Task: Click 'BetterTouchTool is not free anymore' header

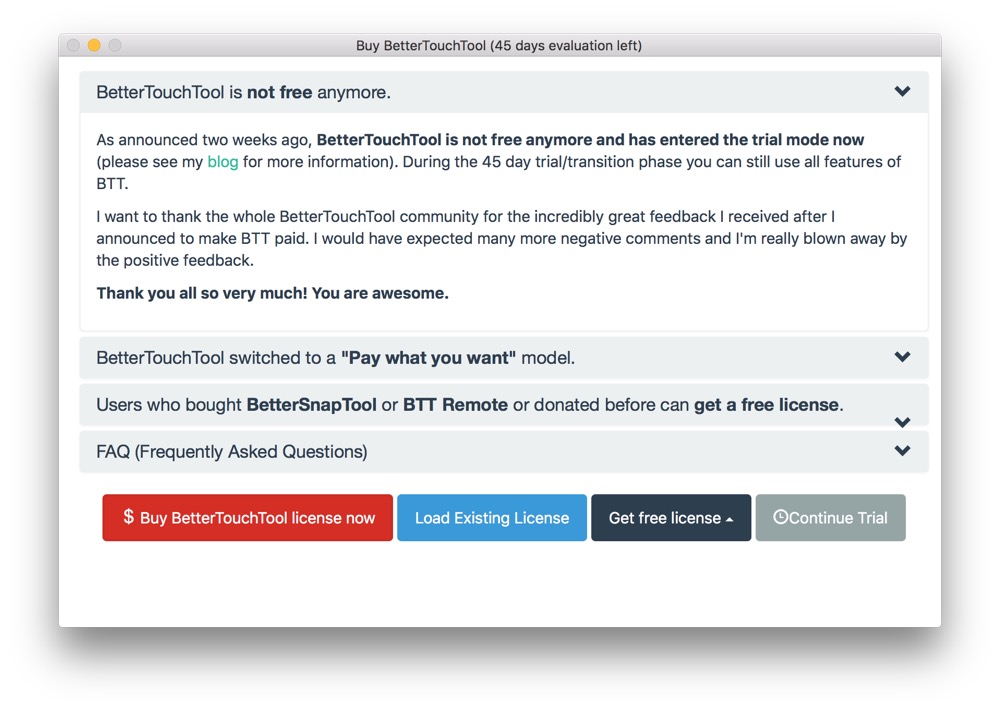Action: [x=504, y=92]
